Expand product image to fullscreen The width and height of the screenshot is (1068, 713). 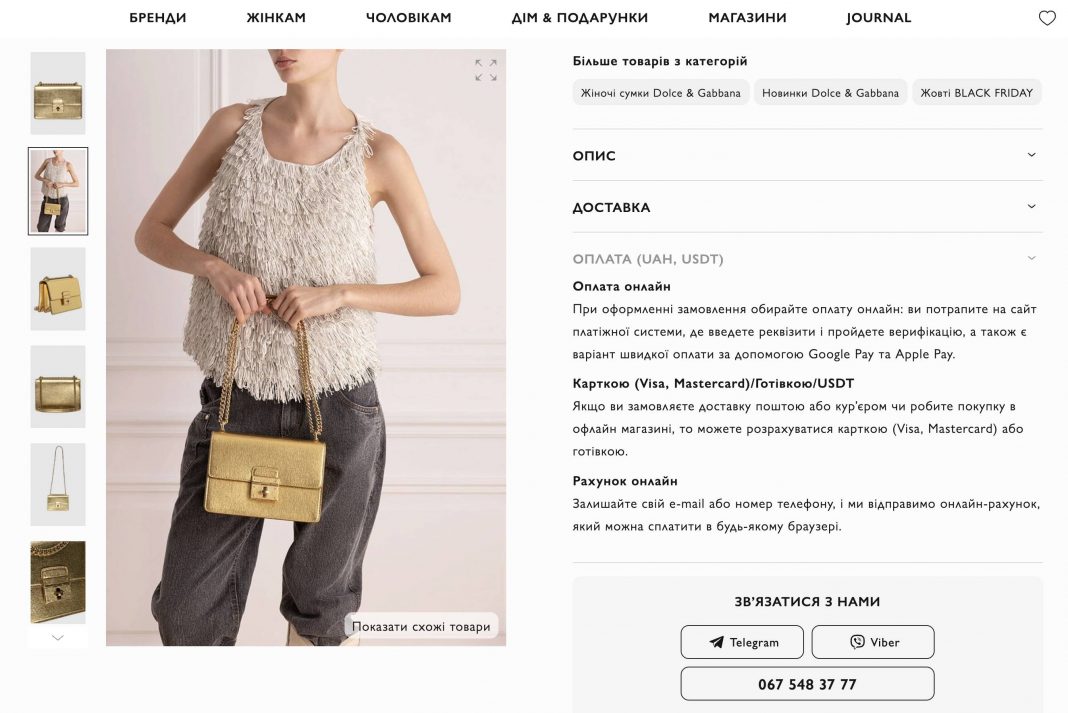(486, 69)
